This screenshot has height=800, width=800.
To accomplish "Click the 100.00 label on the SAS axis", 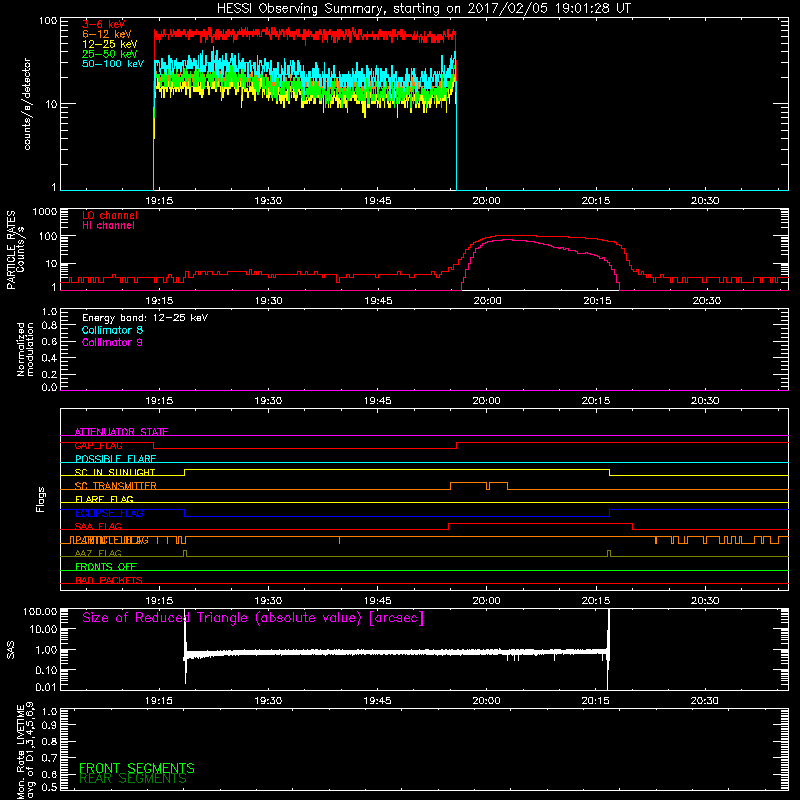I will 40,612.
